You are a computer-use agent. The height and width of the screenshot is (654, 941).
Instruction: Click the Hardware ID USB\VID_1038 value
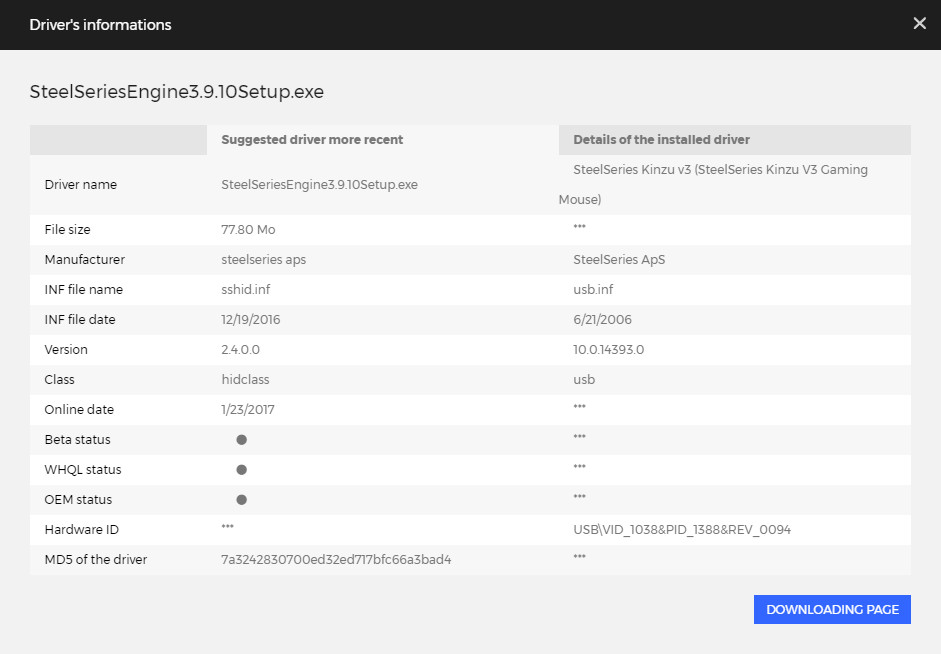(682, 530)
